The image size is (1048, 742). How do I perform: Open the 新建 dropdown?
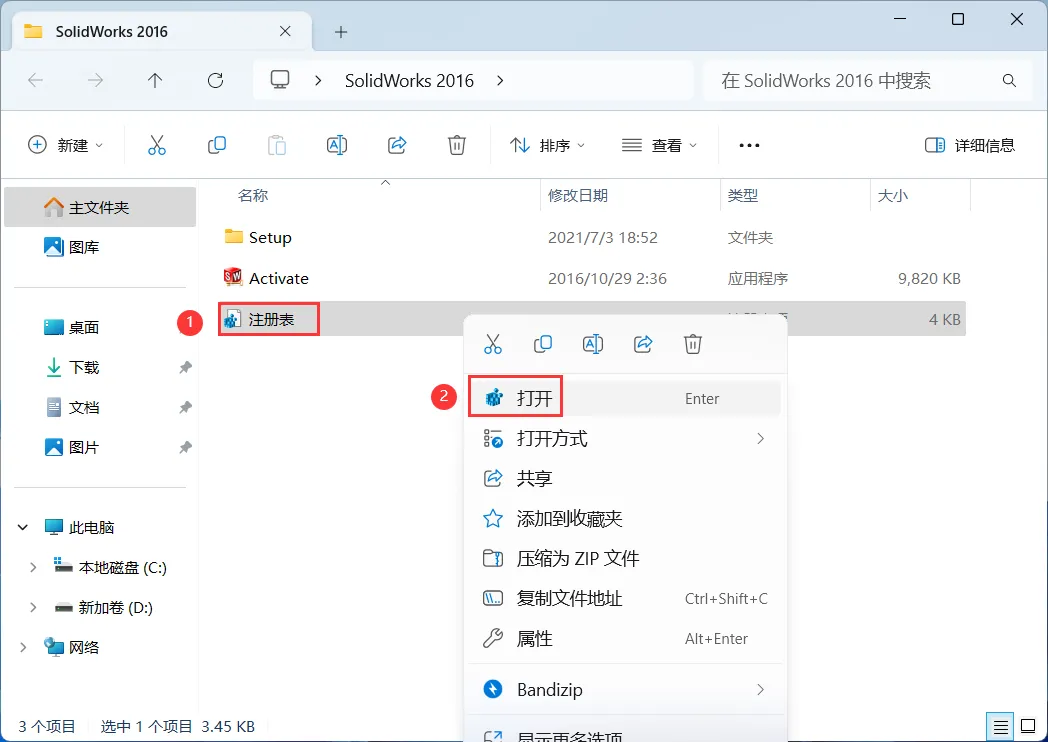[66, 145]
